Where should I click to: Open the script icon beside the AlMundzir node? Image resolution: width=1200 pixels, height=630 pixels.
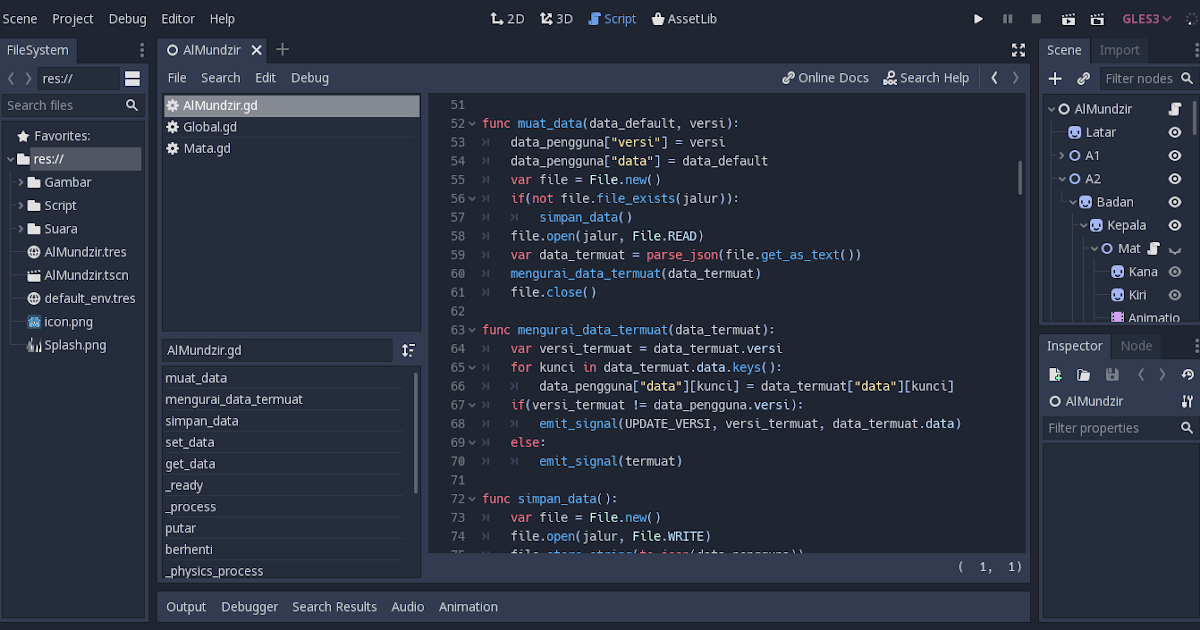coord(1176,108)
